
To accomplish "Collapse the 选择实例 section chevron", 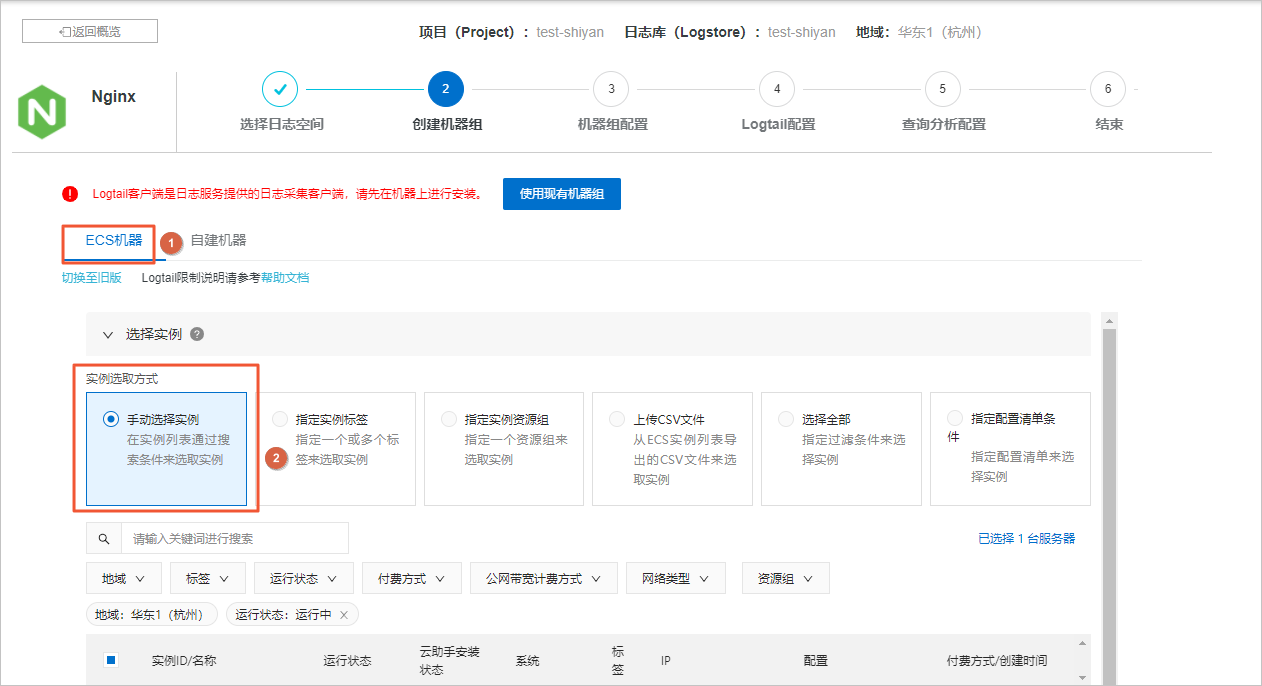I will coord(108,335).
